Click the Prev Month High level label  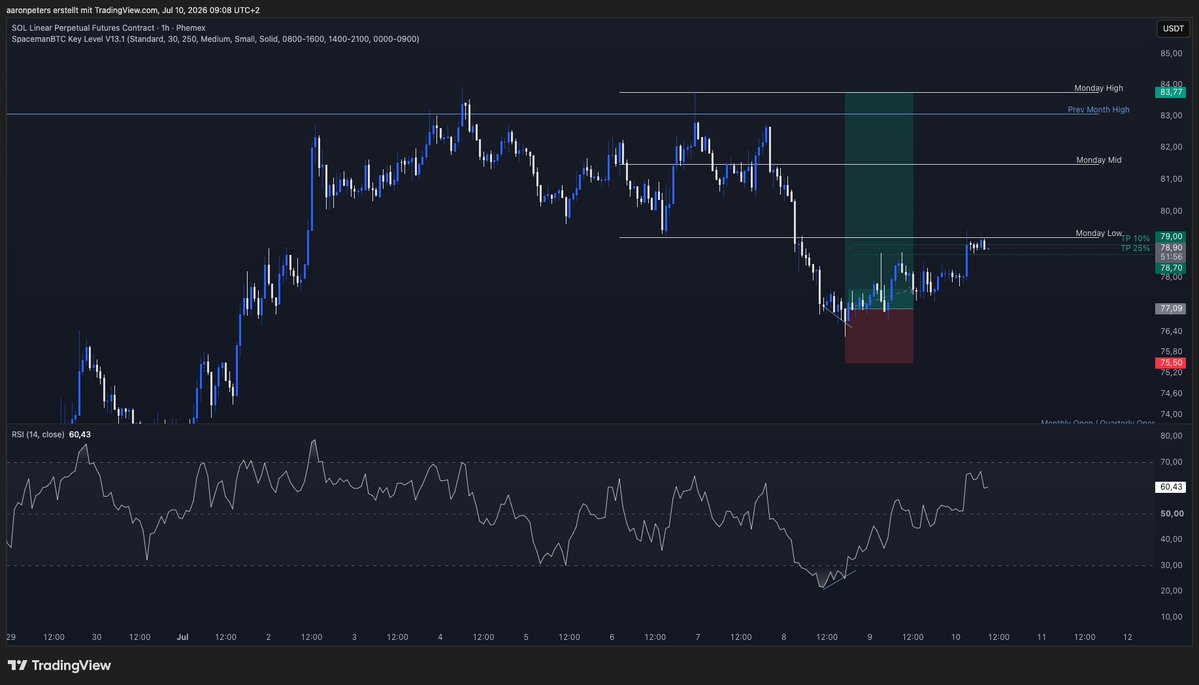click(x=1098, y=109)
